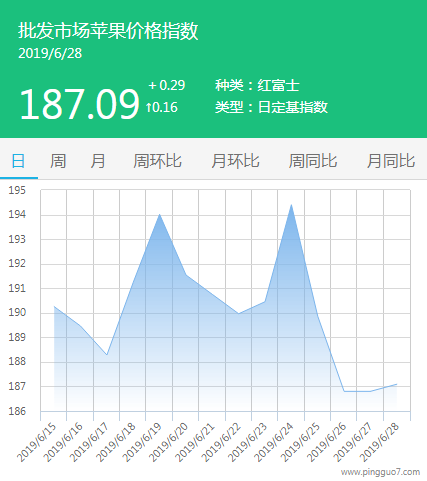The image size is (427, 481).
Task: Click the x-axis label 2019/6/26
Action: [327, 442]
